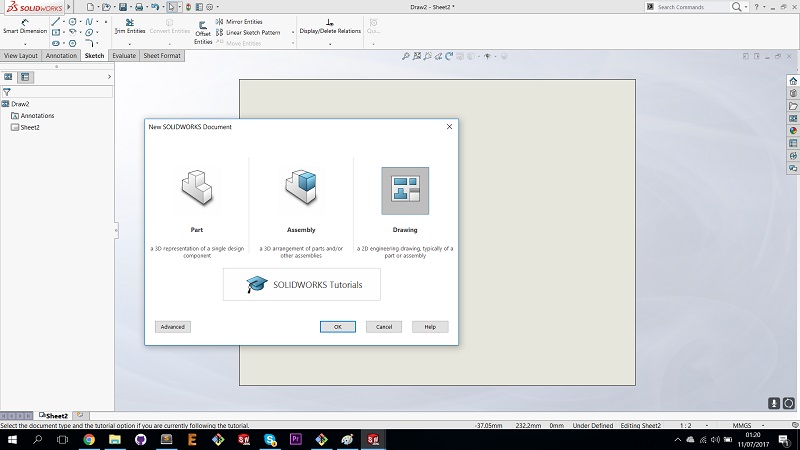The image size is (800, 450).
Task: Select the Line sketch tool
Action: (56, 21)
